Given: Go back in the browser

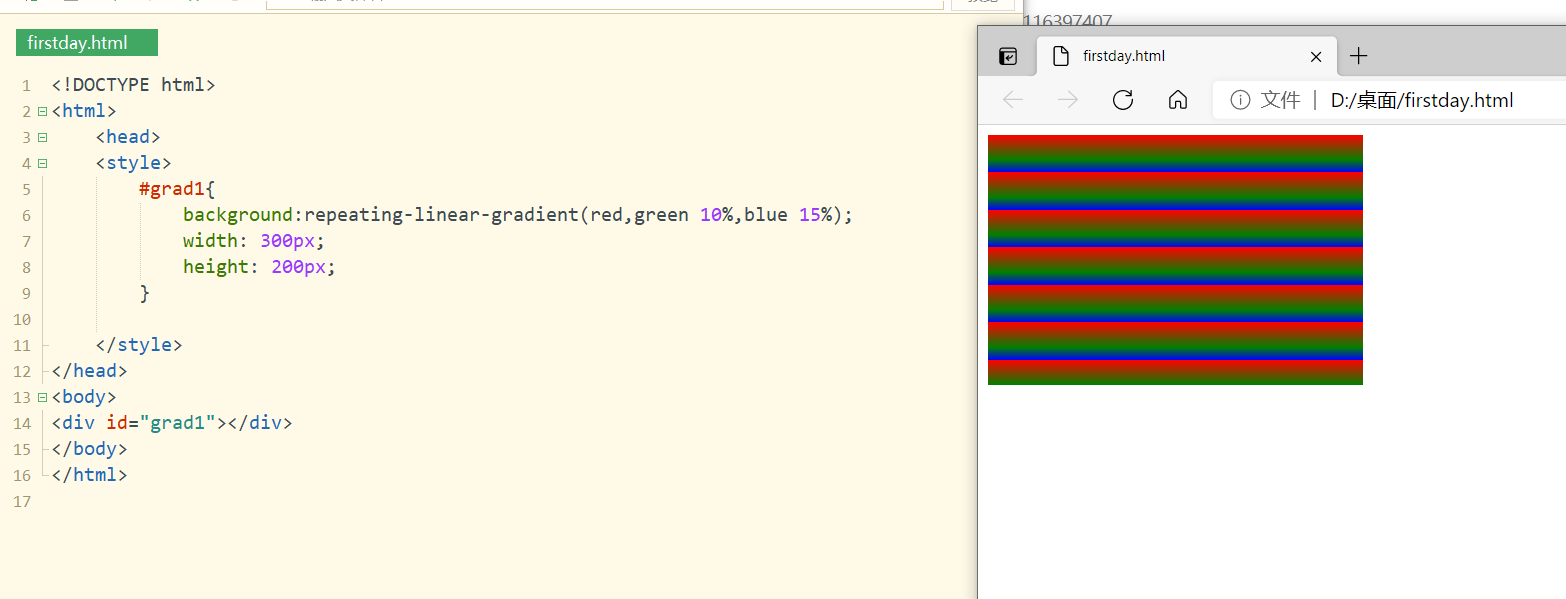Looking at the screenshot, I should tap(1013, 100).
